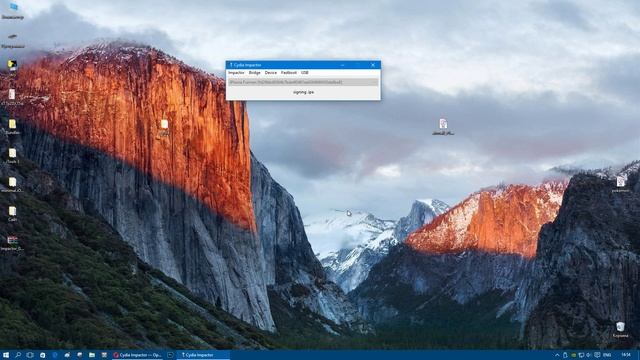Click the active Cydia Impactor taskbar button
Image resolution: width=640 pixels, height=360 pixels.
203,355
